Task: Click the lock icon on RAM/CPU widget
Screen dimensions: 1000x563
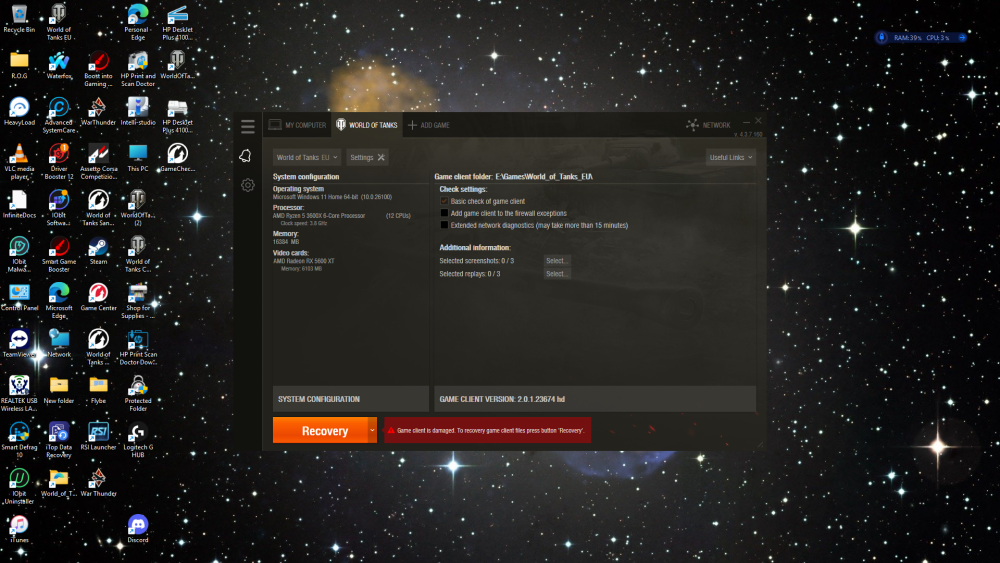Action: 882,38
